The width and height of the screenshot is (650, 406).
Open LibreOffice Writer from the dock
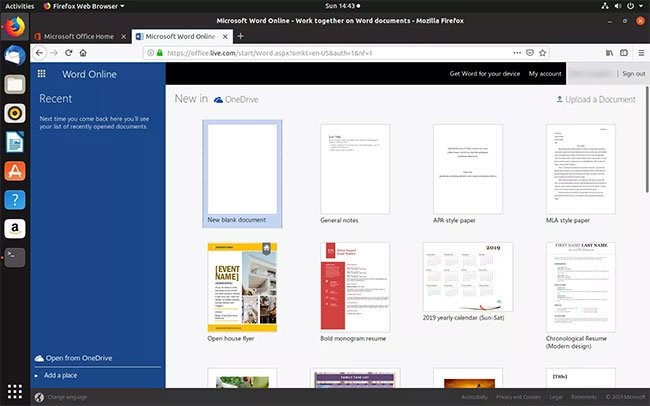point(15,142)
